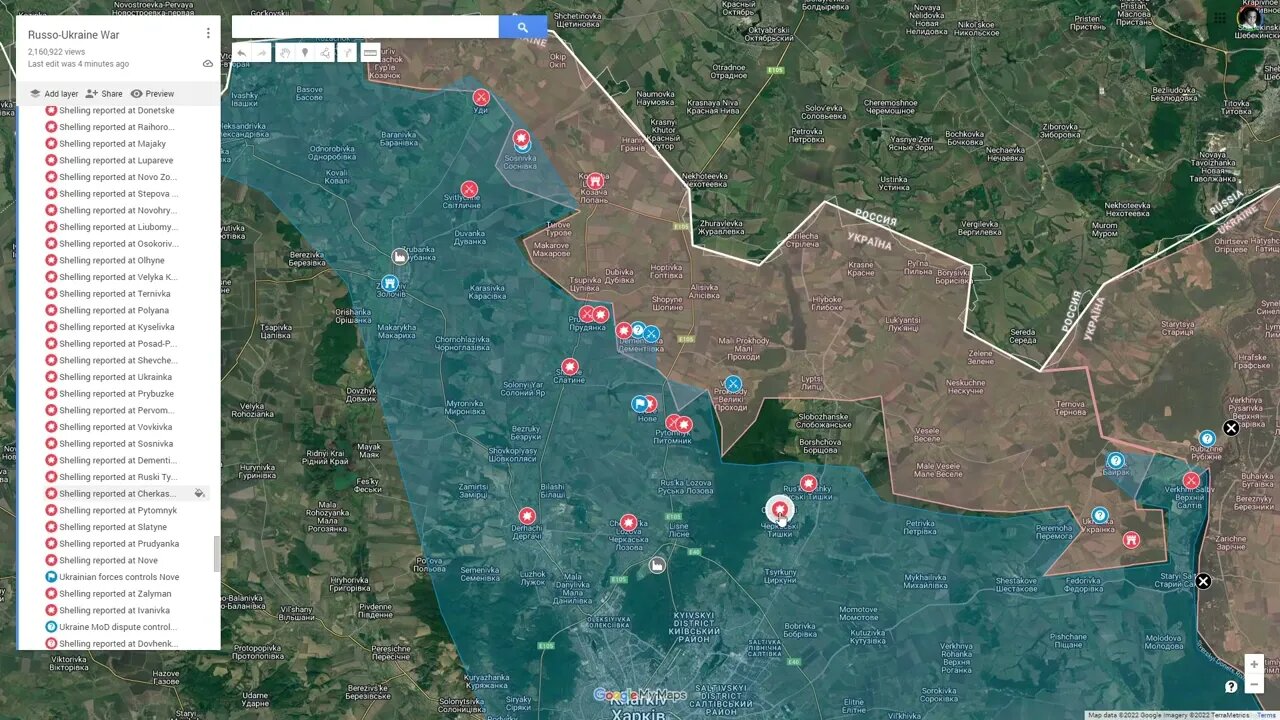Select Shelling reported at Prybuzke item

118,394
